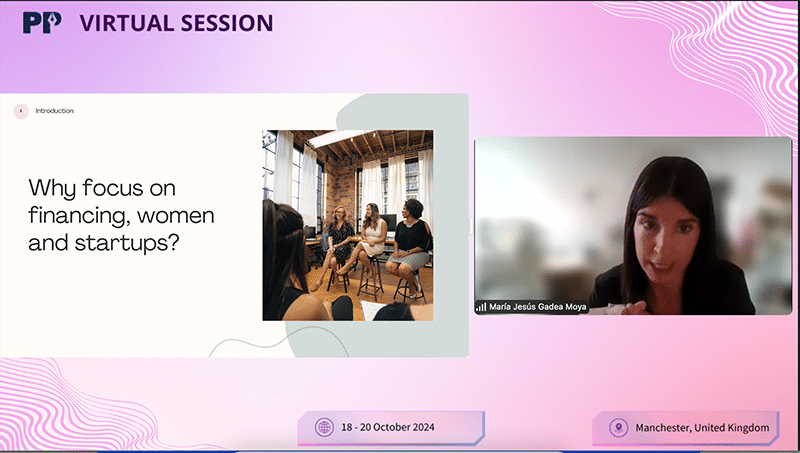Select the Introduction section label

tap(54, 111)
